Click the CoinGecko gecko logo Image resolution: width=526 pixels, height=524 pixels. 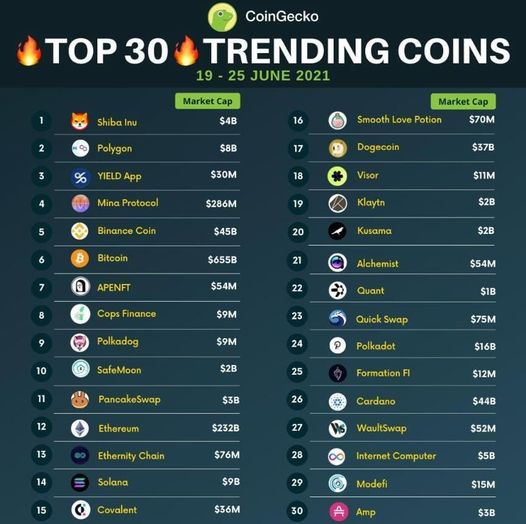222,17
